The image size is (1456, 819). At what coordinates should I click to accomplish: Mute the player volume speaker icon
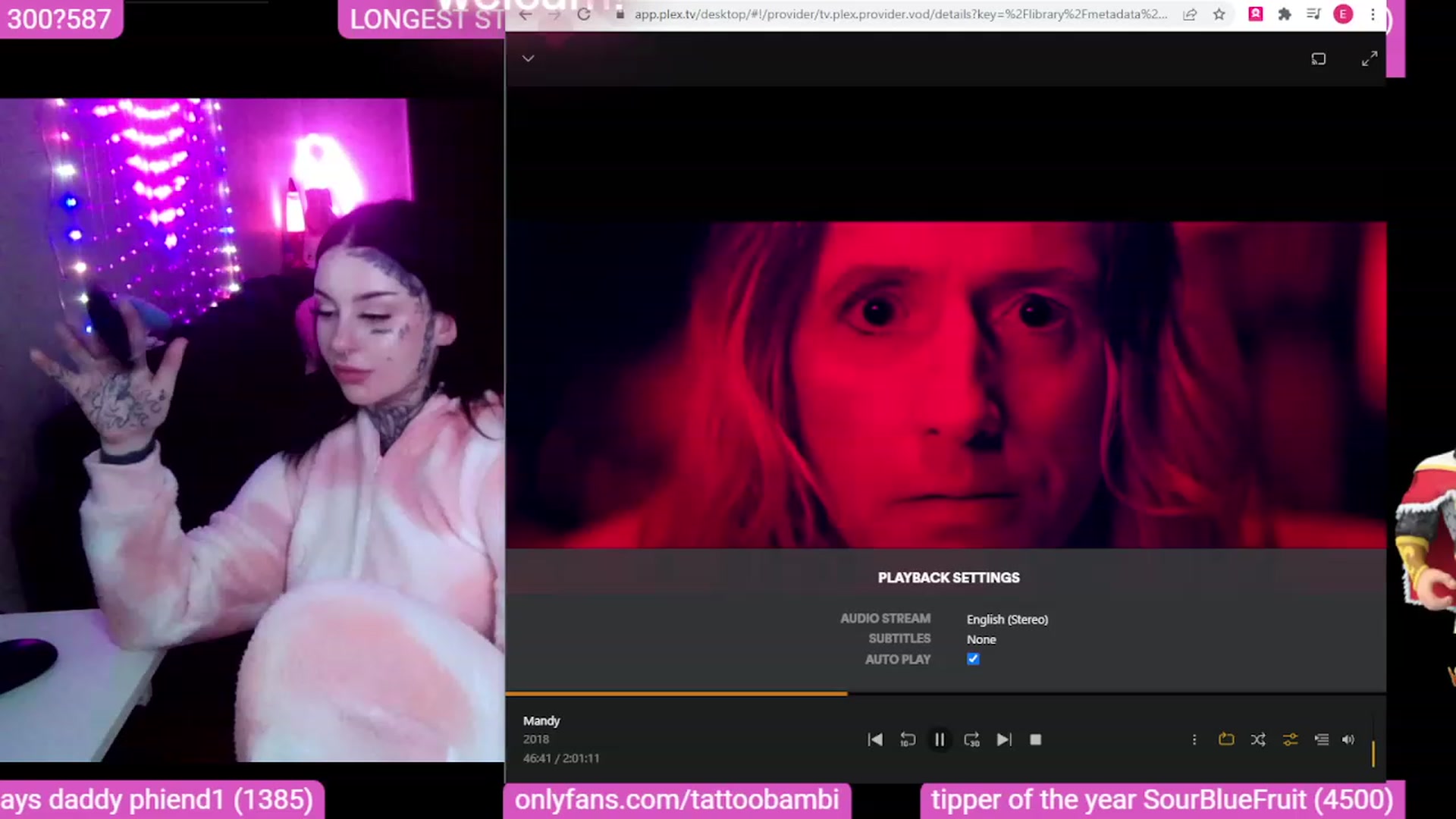tap(1348, 739)
